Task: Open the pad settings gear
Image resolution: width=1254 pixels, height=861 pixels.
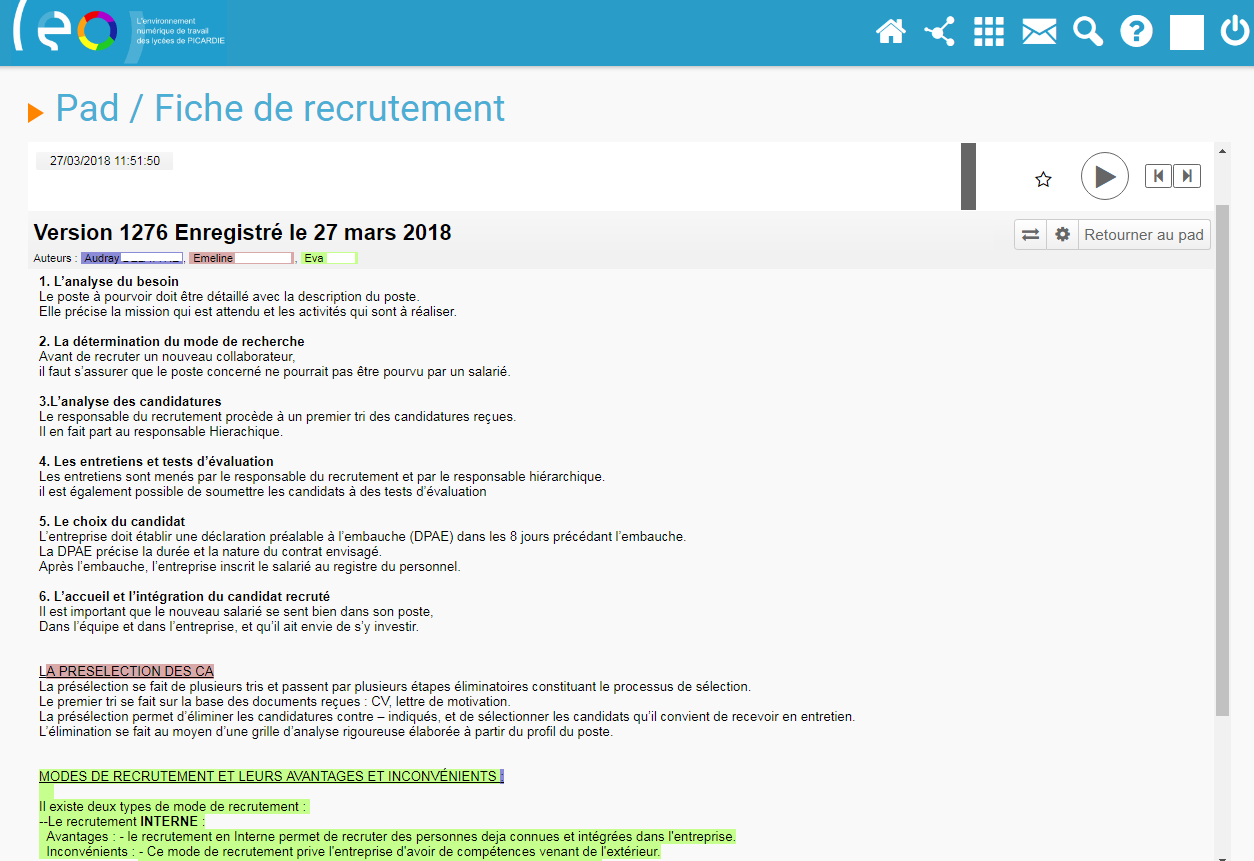Action: (x=1062, y=235)
